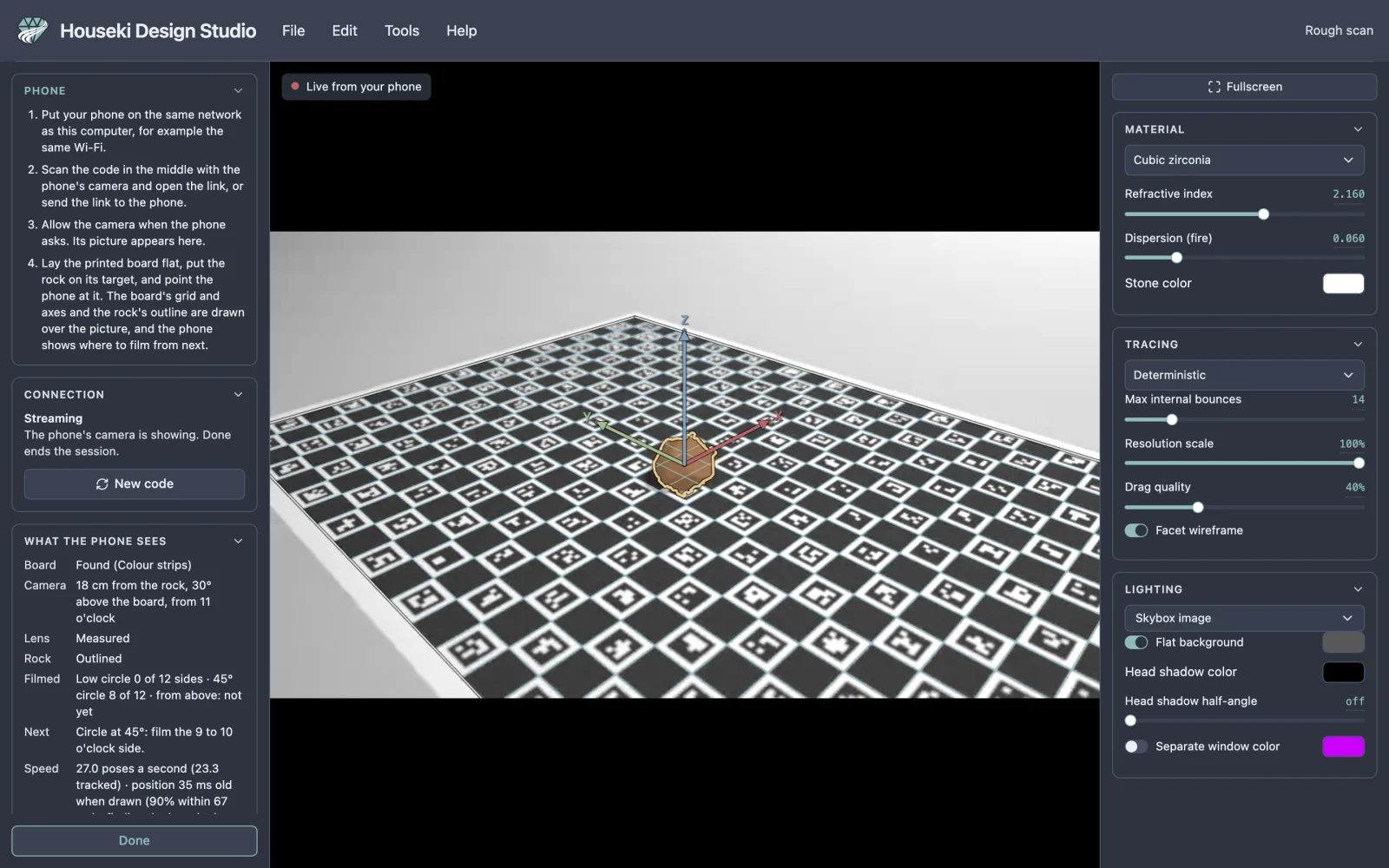Open the Flat background color swatch
Image resolution: width=1389 pixels, height=868 pixels.
1343,642
